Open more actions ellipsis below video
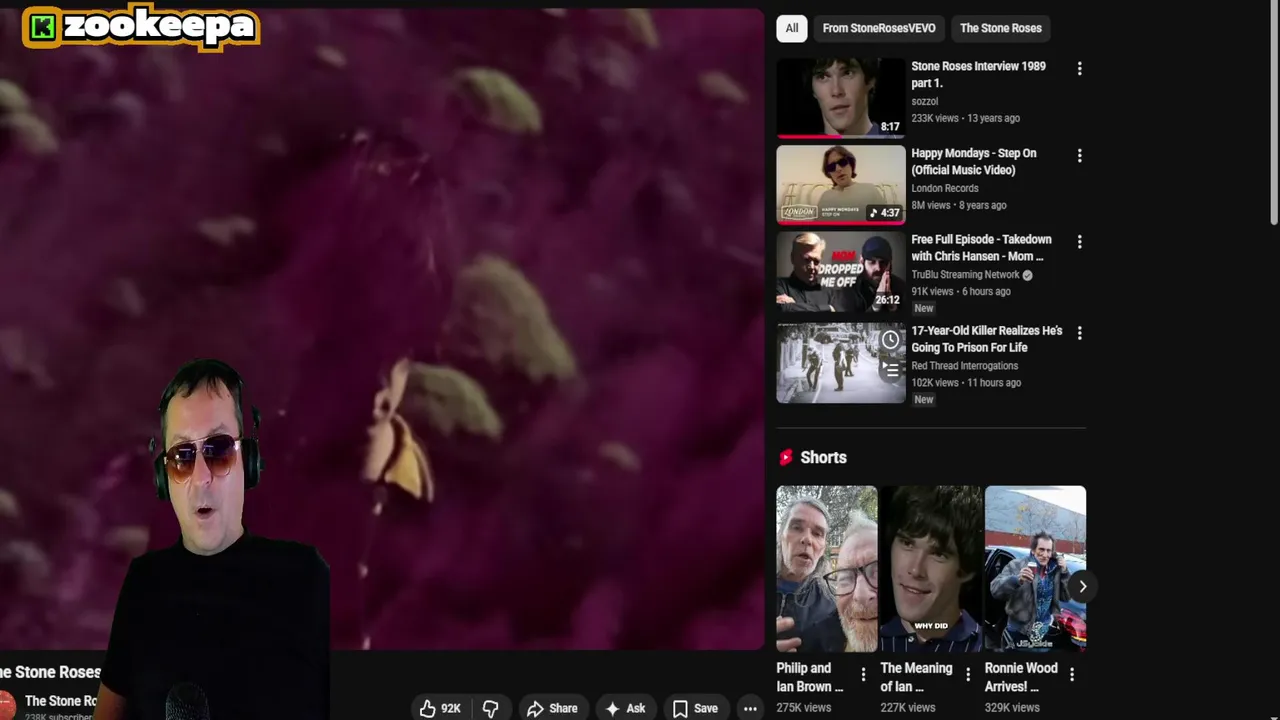Image resolution: width=1280 pixels, height=720 pixels. [750, 708]
